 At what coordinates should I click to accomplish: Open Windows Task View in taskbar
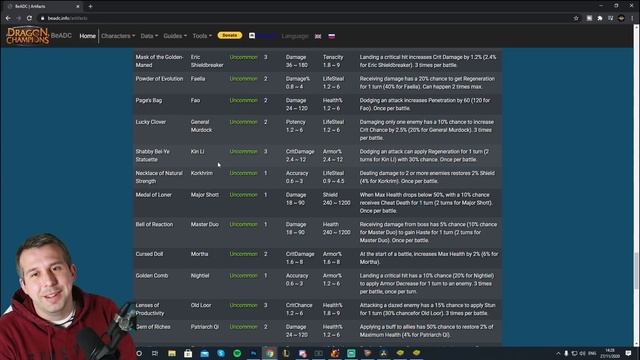click(x=155, y=353)
